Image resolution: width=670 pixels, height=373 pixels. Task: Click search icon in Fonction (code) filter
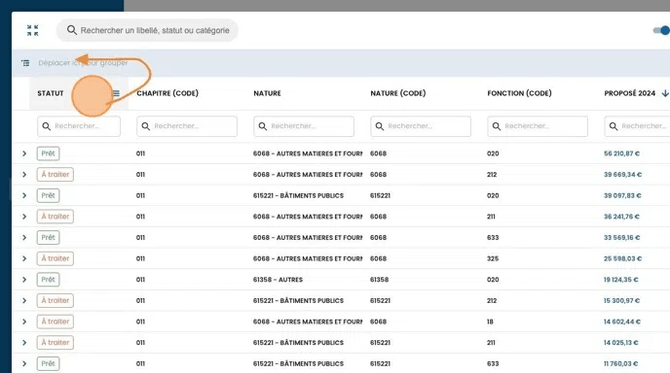coord(497,126)
